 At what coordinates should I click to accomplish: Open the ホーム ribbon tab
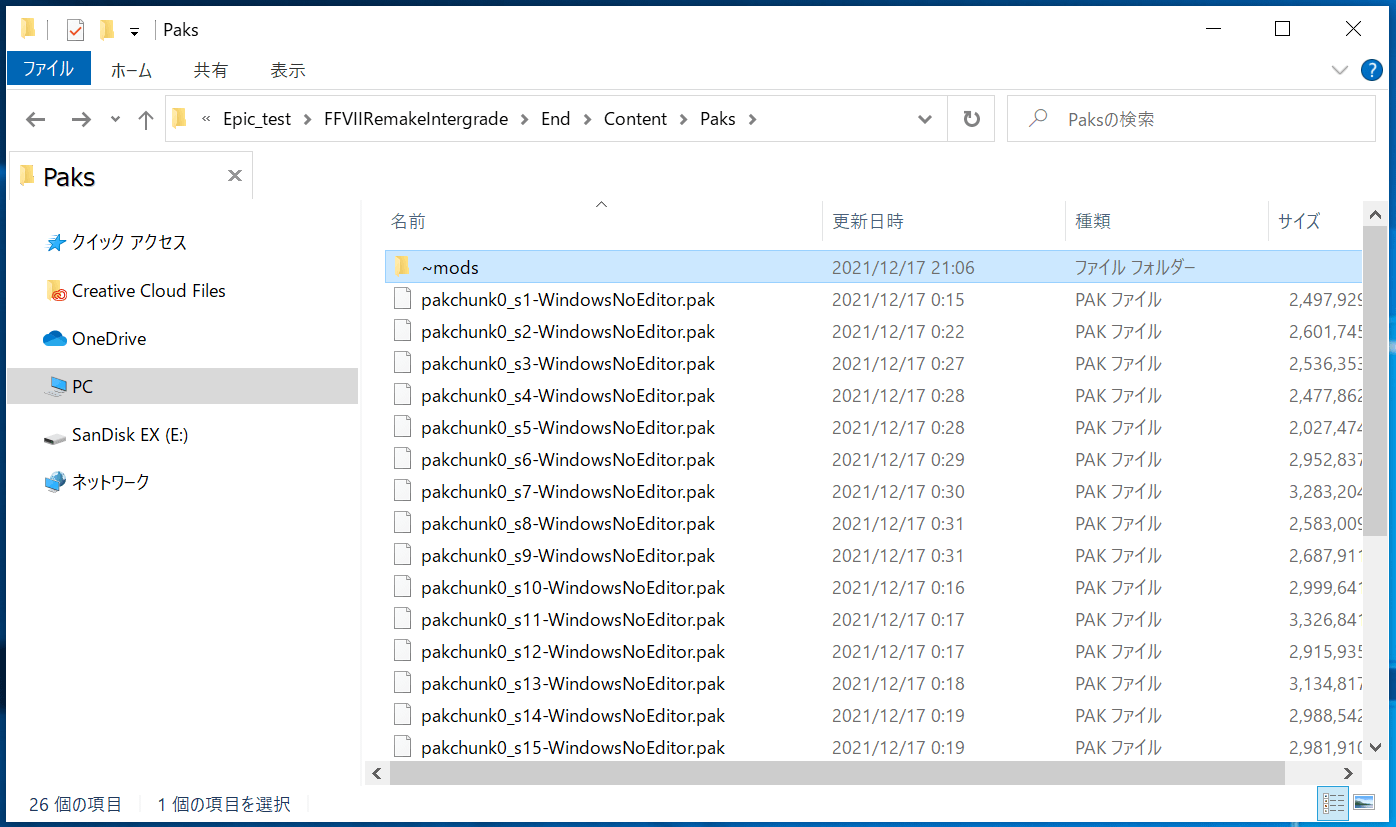[x=131, y=70]
